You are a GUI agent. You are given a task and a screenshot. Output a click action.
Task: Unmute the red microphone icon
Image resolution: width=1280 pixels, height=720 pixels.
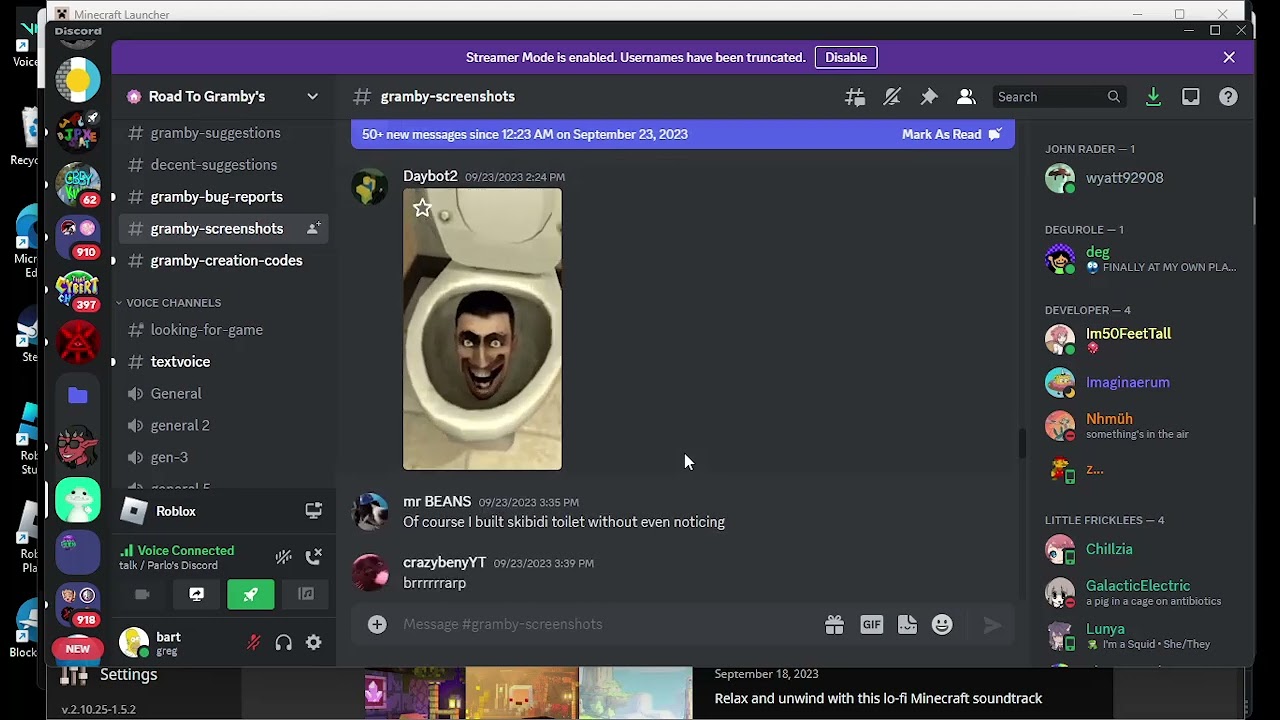(254, 643)
